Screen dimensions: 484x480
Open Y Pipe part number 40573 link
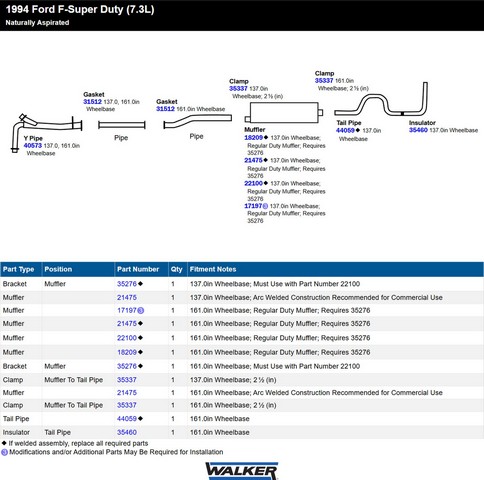click(33, 146)
